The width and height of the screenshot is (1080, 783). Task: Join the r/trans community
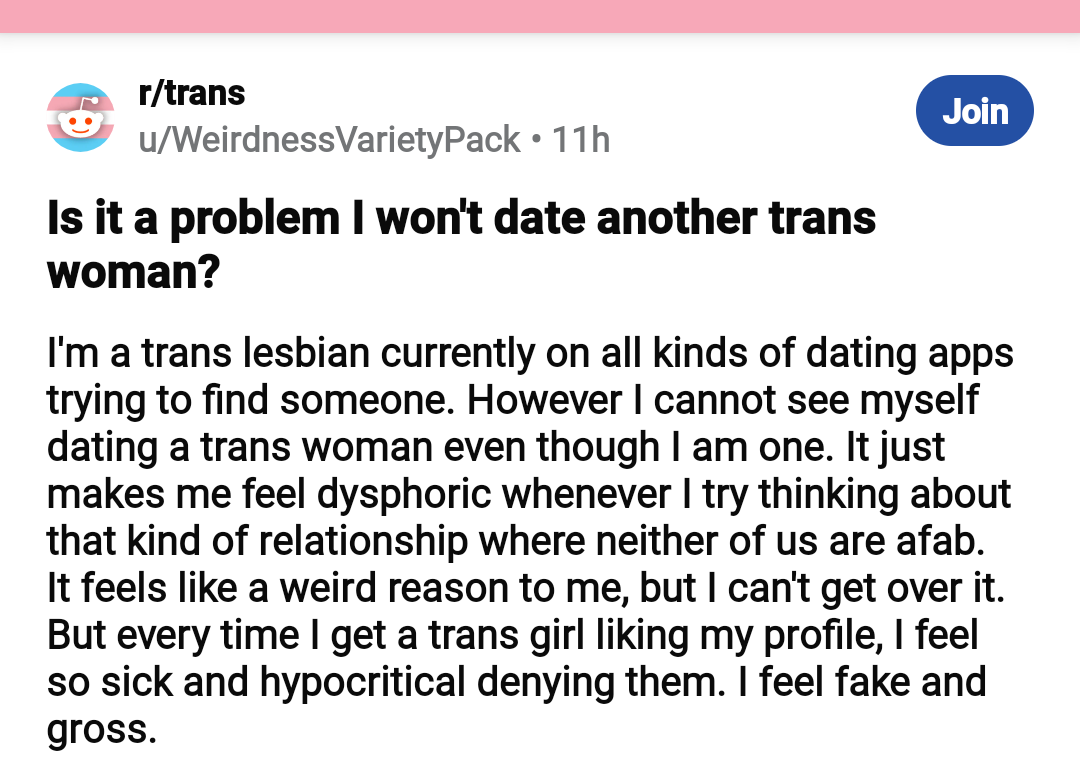975,110
